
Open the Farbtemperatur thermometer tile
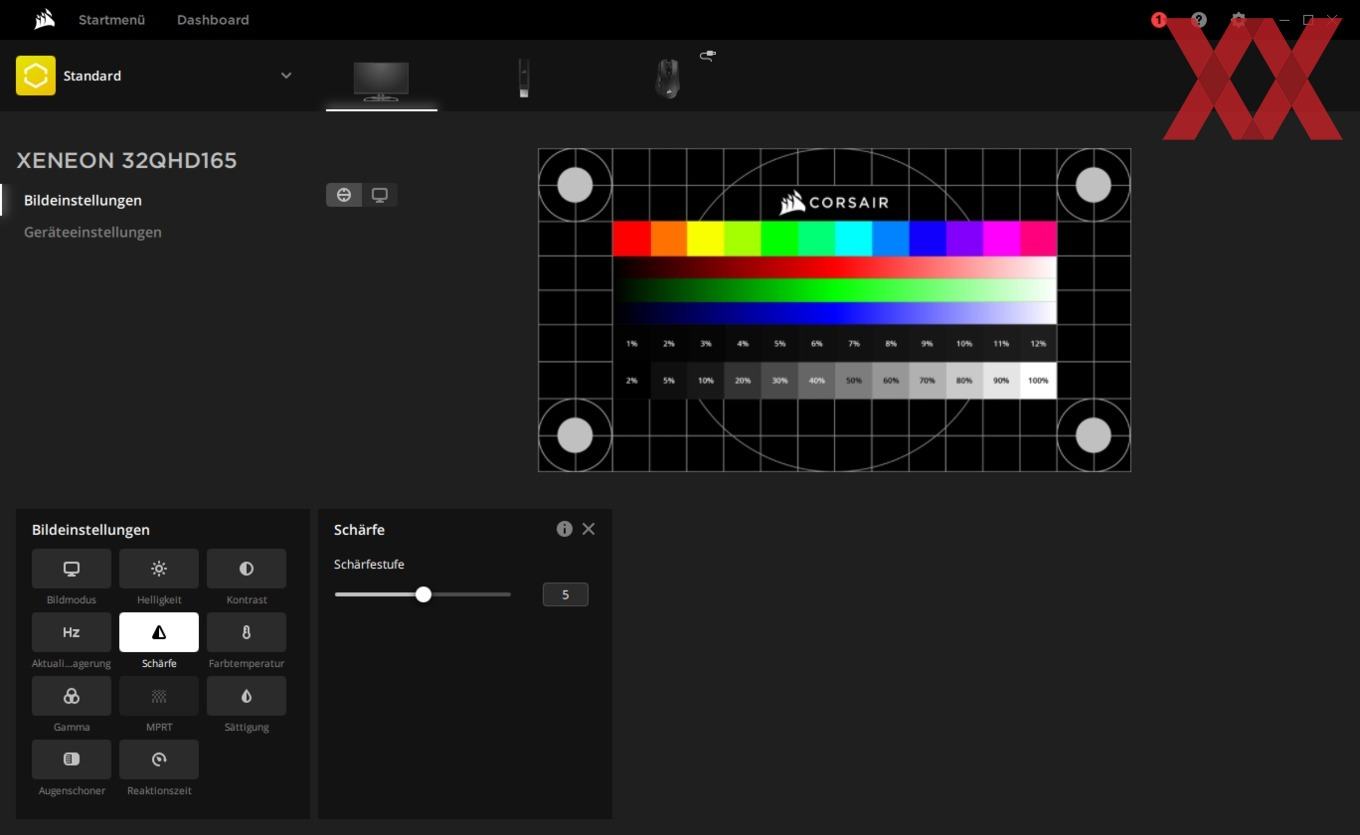(x=246, y=632)
